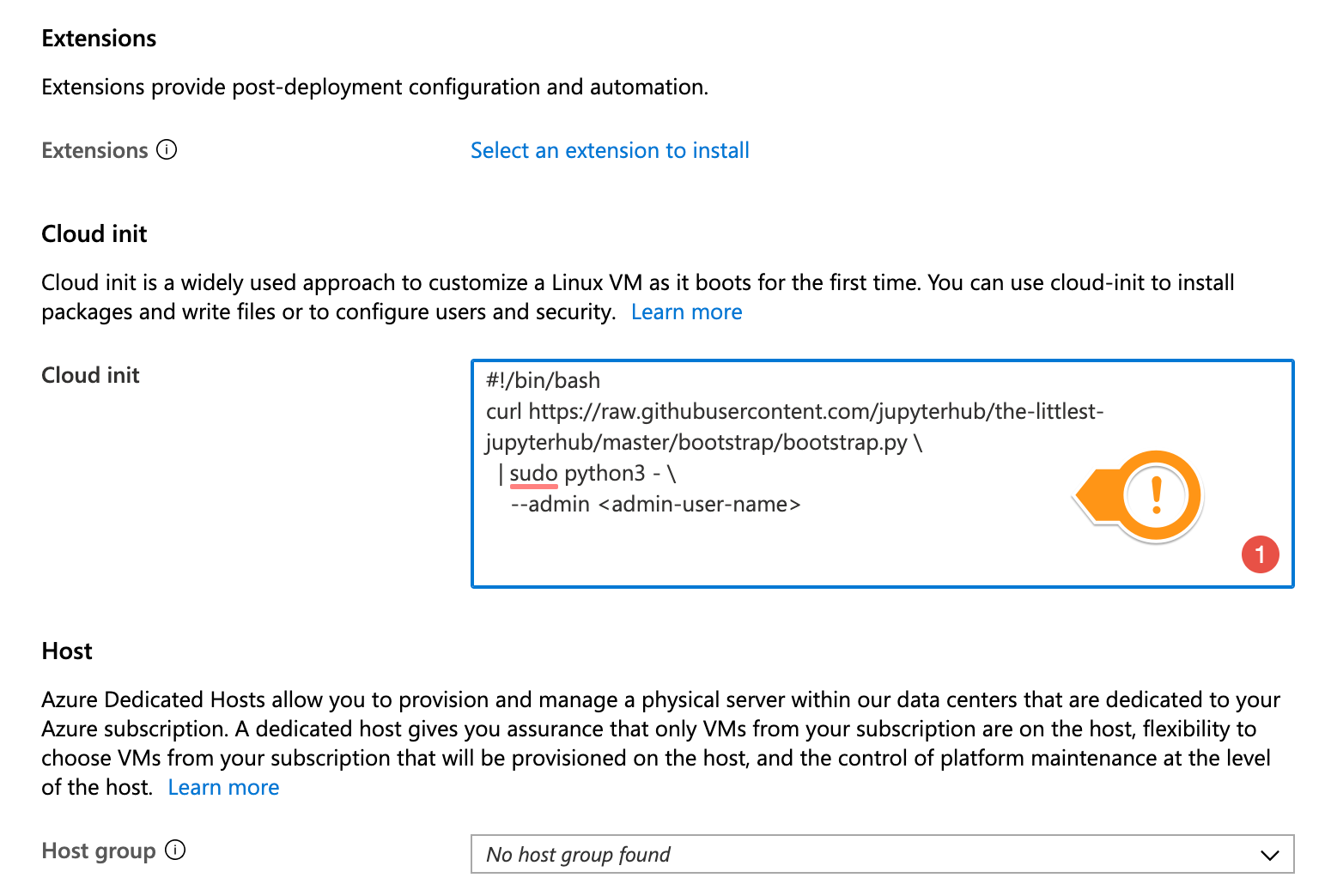Click the bold Host section heading
This screenshot has width=1331, height=896.
click(x=67, y=651)
